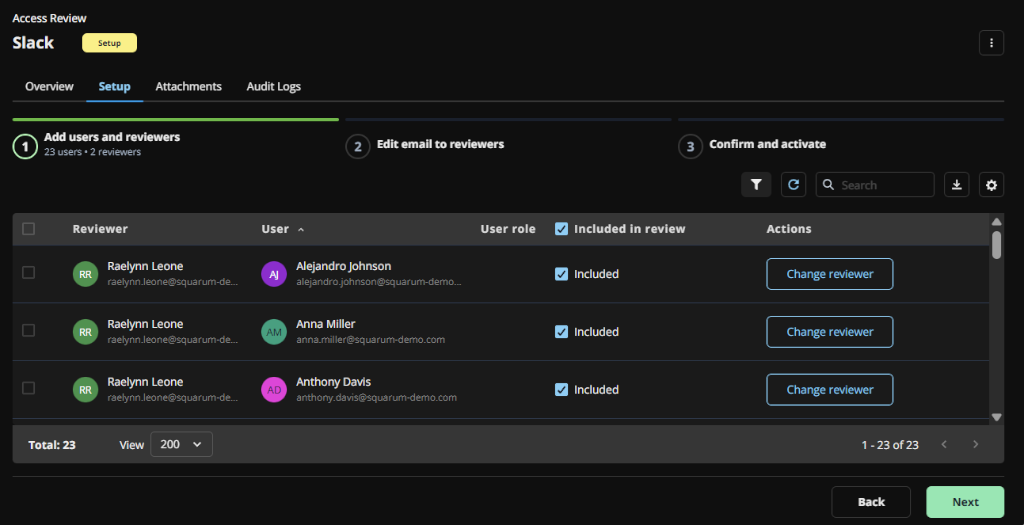The height and width of the screenshot is (525, 1024).
Task: Click the Slack page title
Action: tap(33, 43)
